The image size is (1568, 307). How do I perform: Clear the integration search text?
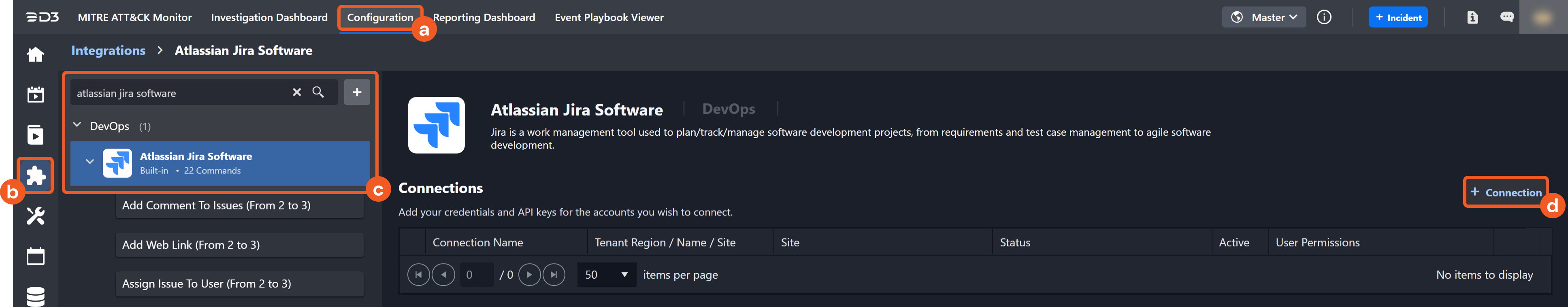(296, 92)
